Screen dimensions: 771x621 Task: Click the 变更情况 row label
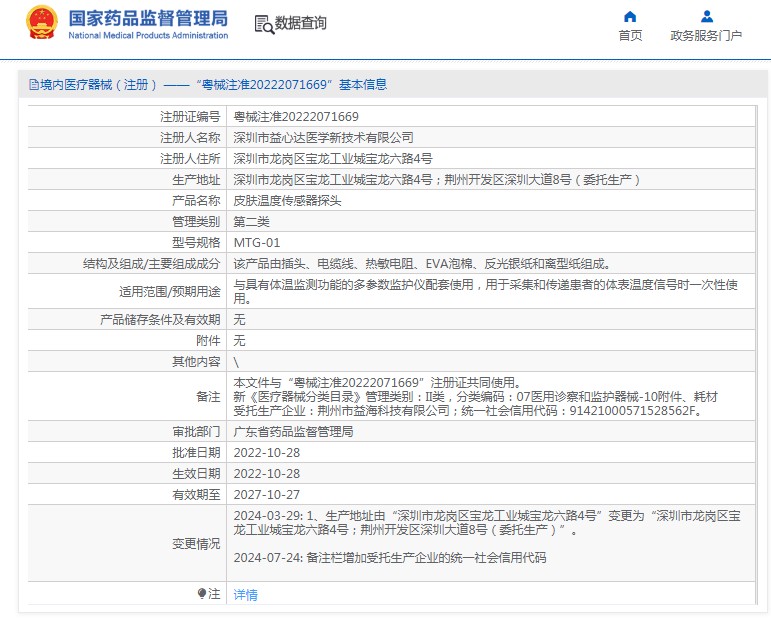click(195, 544)
